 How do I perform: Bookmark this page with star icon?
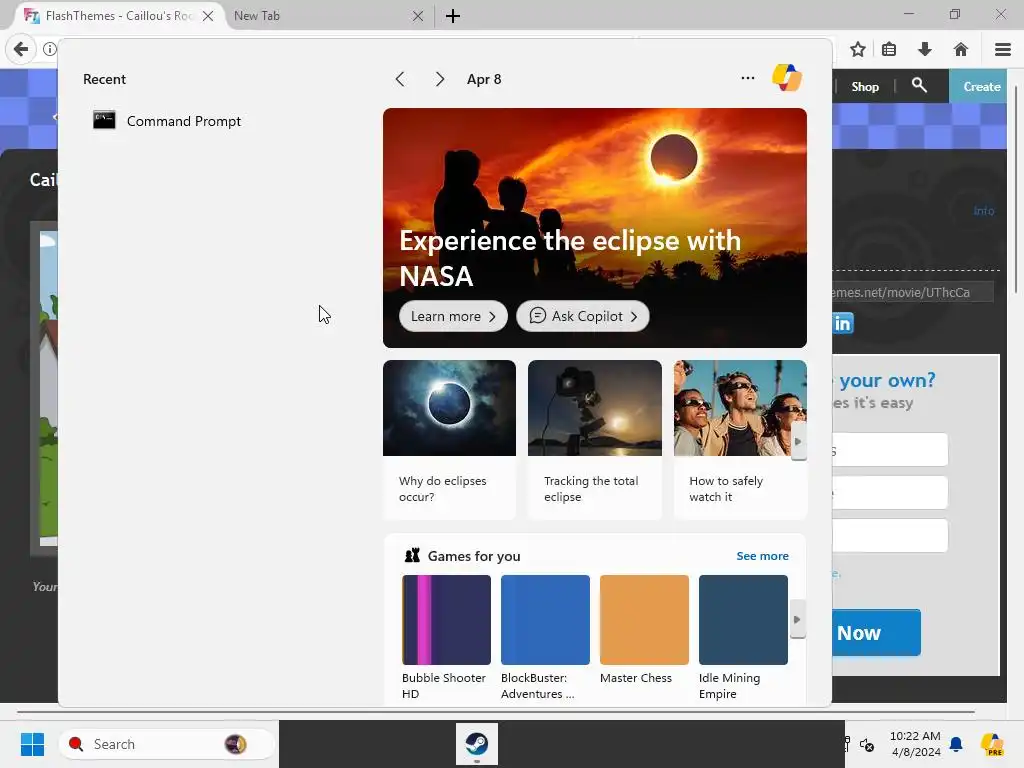point(857,49)
